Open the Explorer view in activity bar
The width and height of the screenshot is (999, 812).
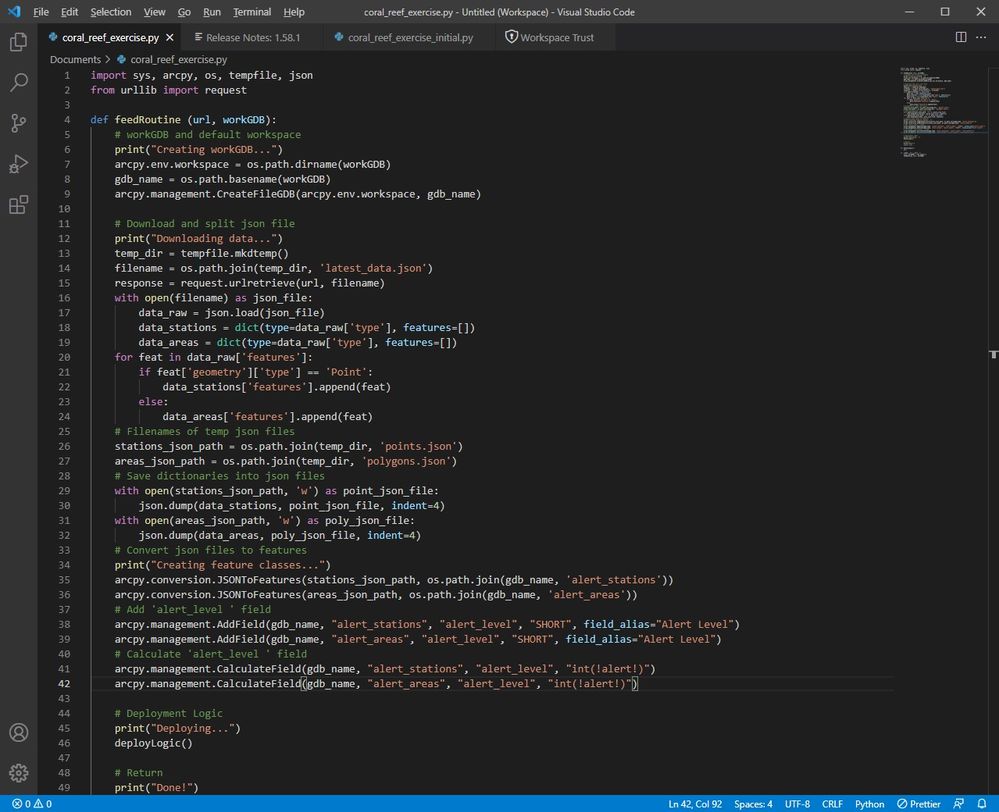pyautogui.click(x=18, y=42)
